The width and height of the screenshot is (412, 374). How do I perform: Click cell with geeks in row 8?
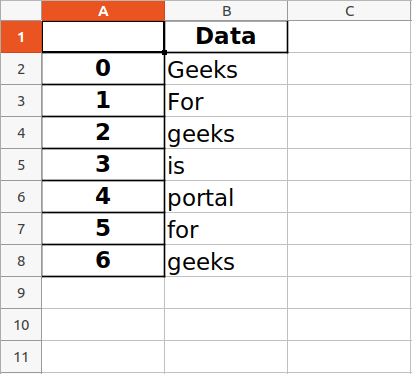coord(226,261)
